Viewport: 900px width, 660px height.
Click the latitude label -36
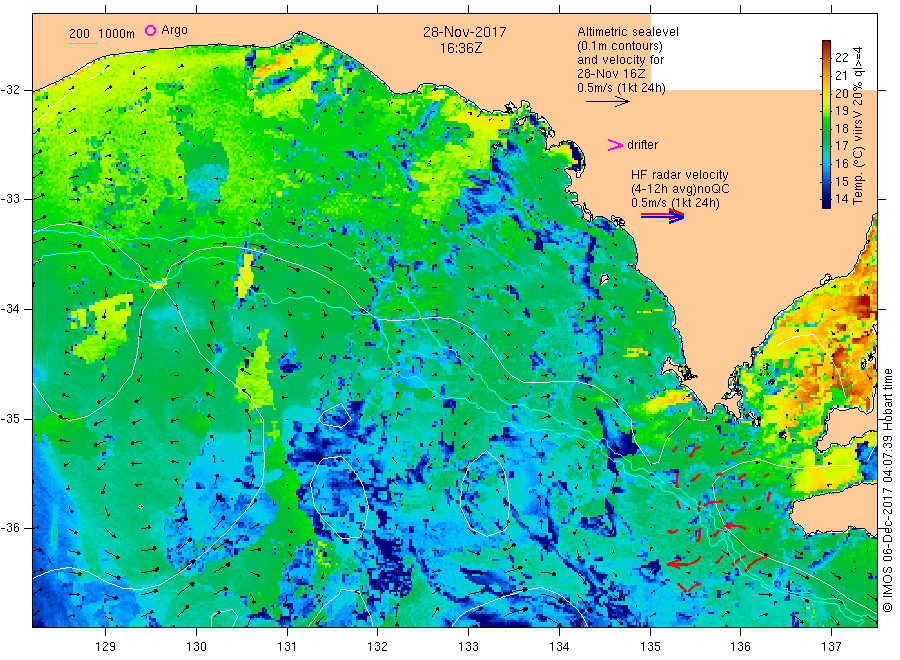pos(10,527)
